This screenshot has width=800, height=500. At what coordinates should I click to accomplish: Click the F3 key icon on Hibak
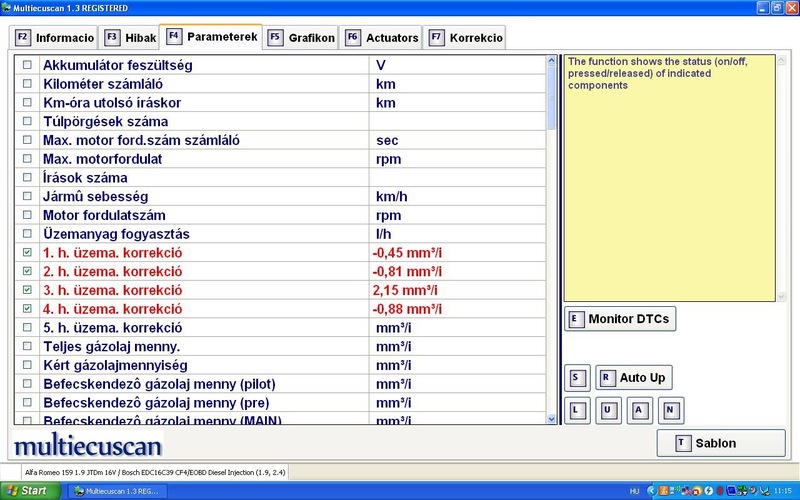(x=112, y=37)
